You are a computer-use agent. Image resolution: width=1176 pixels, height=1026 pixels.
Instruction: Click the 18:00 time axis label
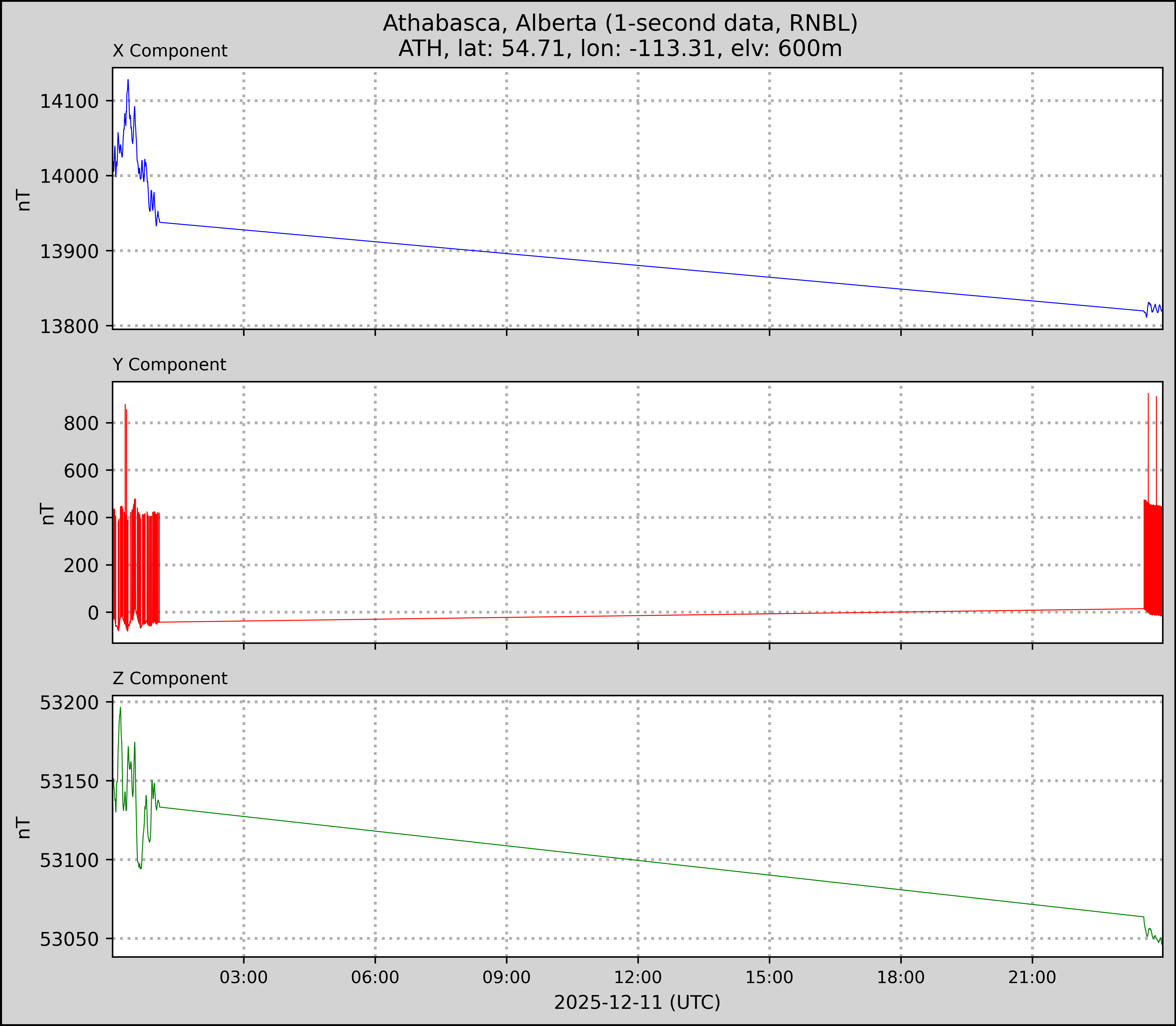coord(901,977)
